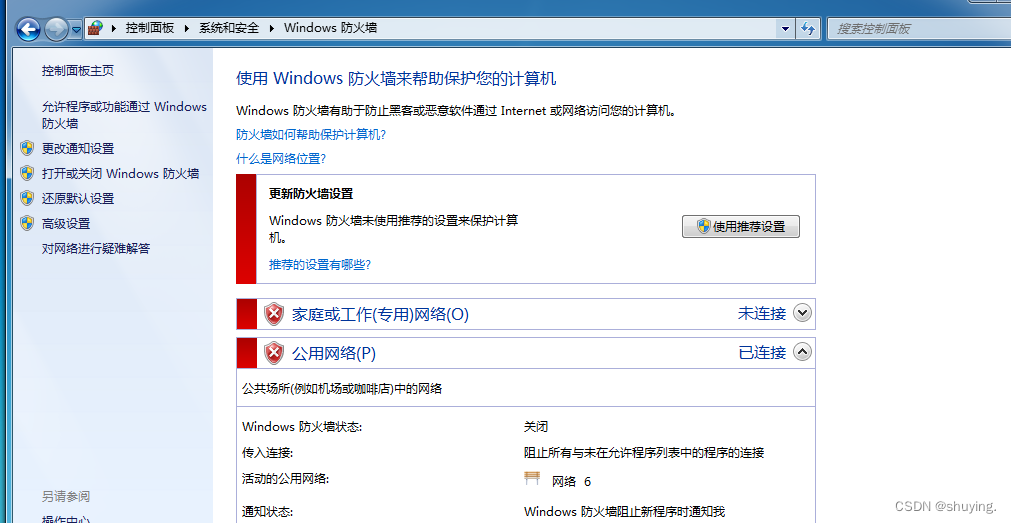Expand arrow before 控制面板 breadcrumb
This screenshot has width=1011, height=523.
pyautogui.click(x=114, y=28)
